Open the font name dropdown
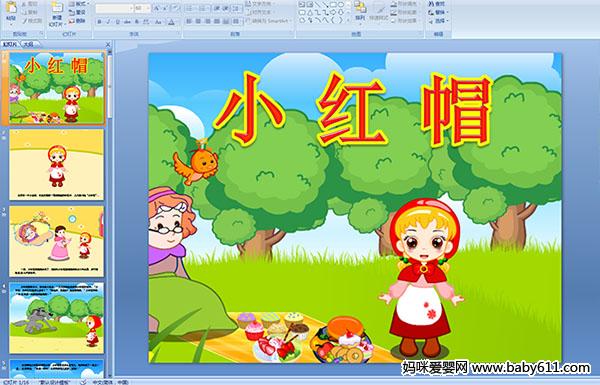The height and width of the screenshot is (385, 600). (114, 8)
